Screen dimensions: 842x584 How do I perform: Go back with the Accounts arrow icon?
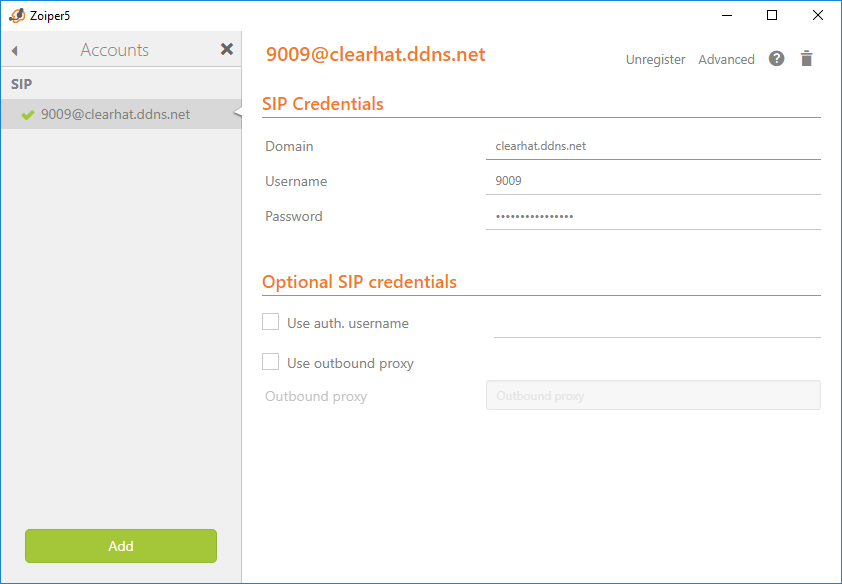click(x=14, y=50)
